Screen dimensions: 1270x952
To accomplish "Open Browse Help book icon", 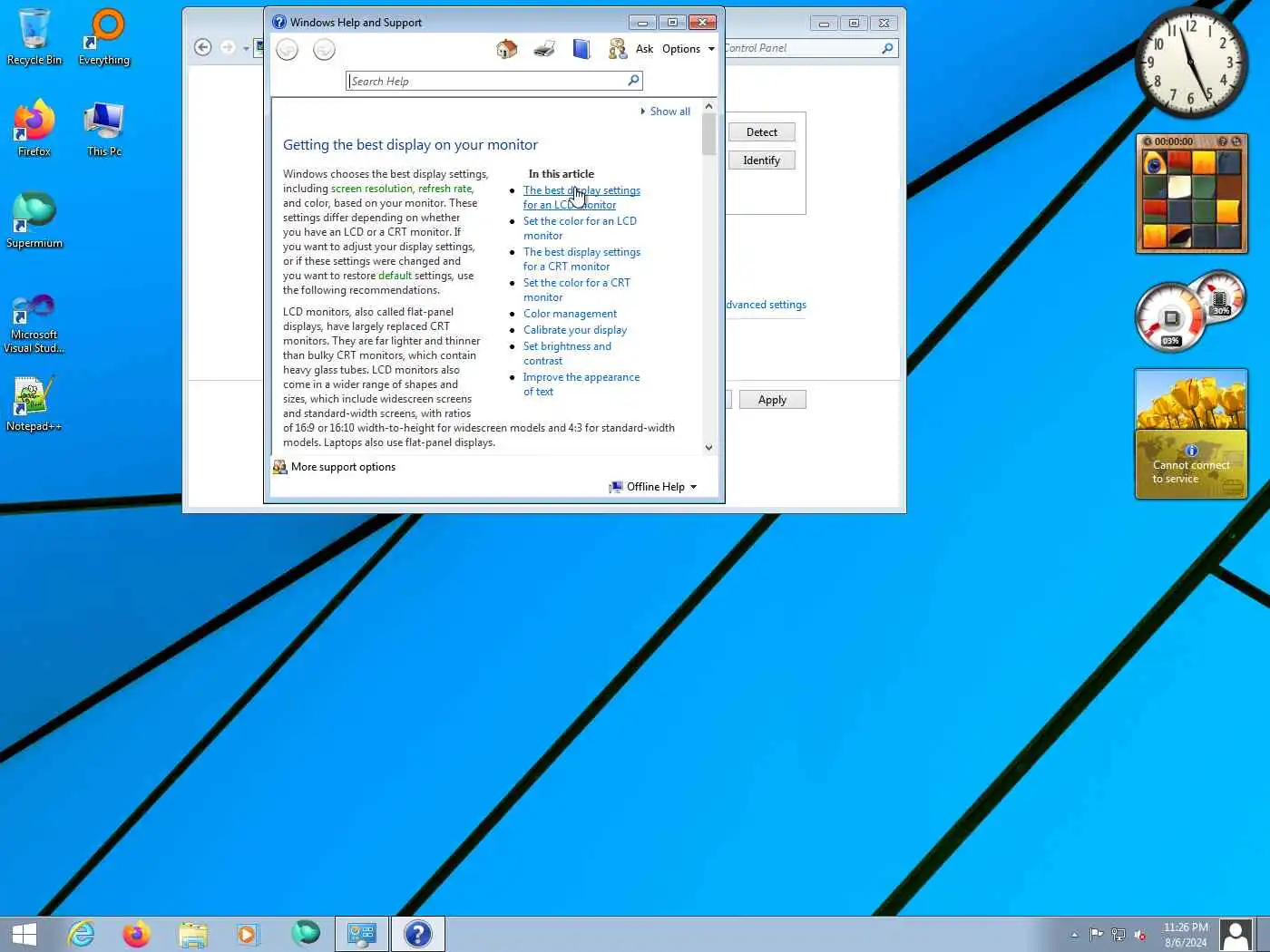I will (x=581, y=49).
